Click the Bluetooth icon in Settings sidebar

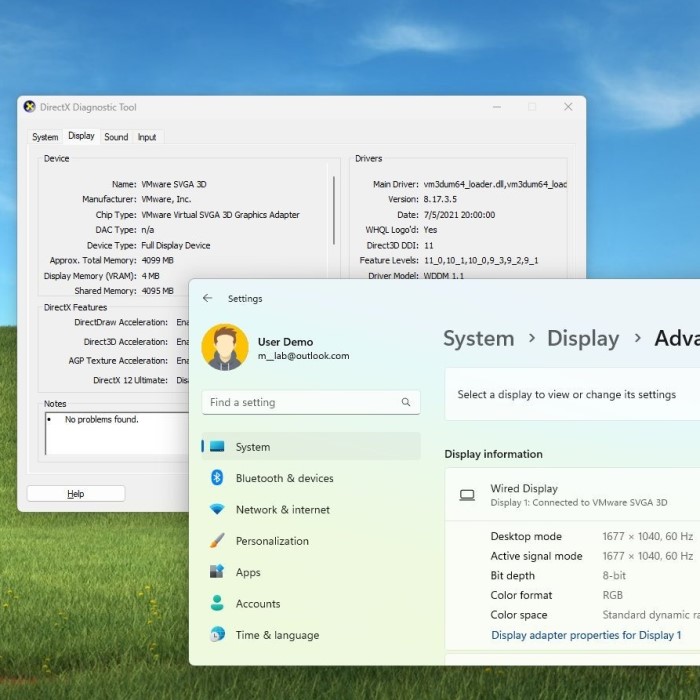(x=217, y=478)
